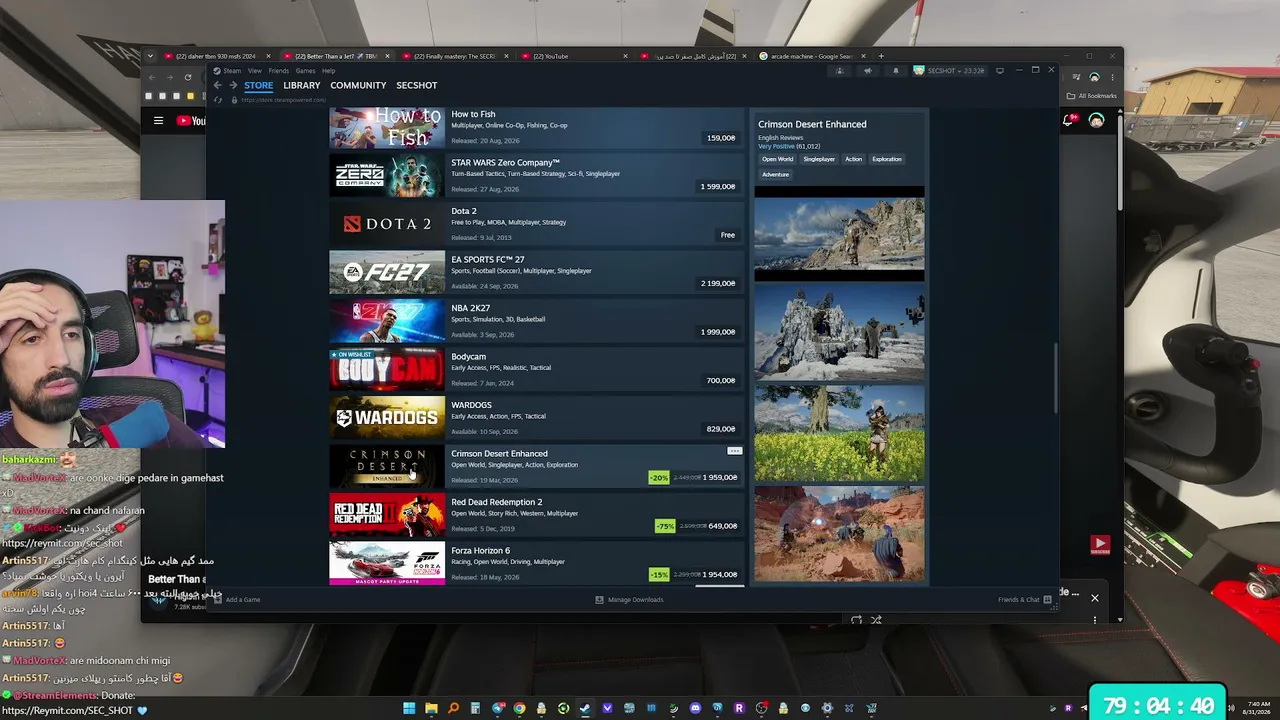This screenshot has height=720, width=1280.
Task: Open Friends & Chat link
Action: click(1018, 600)
